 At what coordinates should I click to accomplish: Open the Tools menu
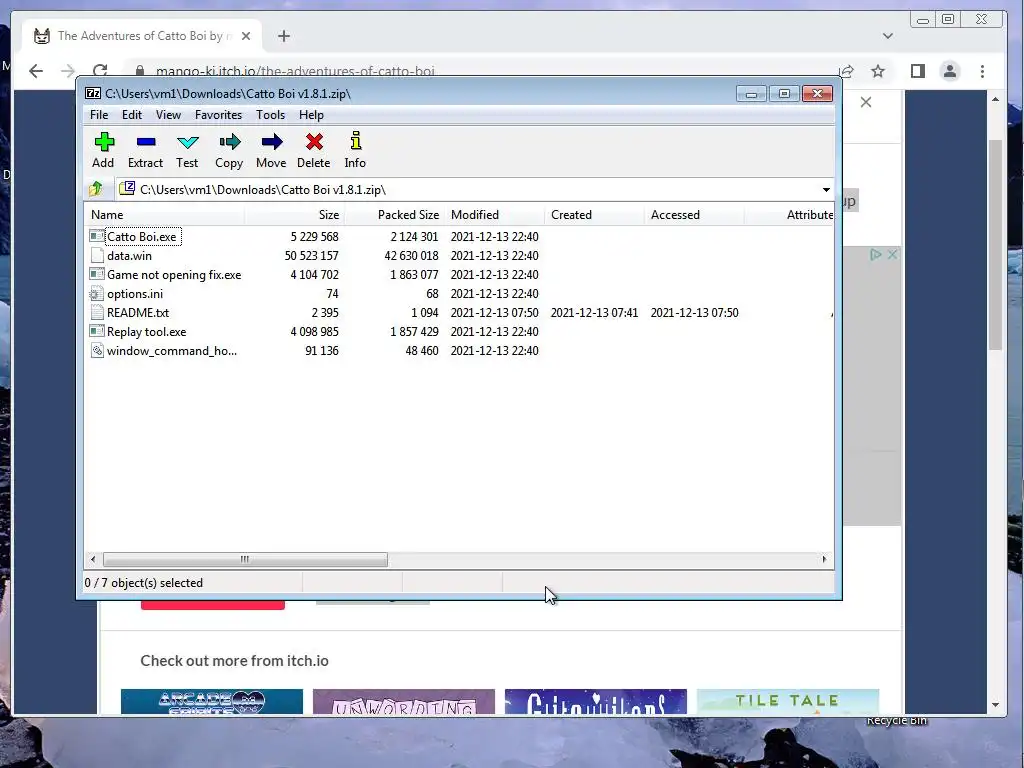point(270,115)
